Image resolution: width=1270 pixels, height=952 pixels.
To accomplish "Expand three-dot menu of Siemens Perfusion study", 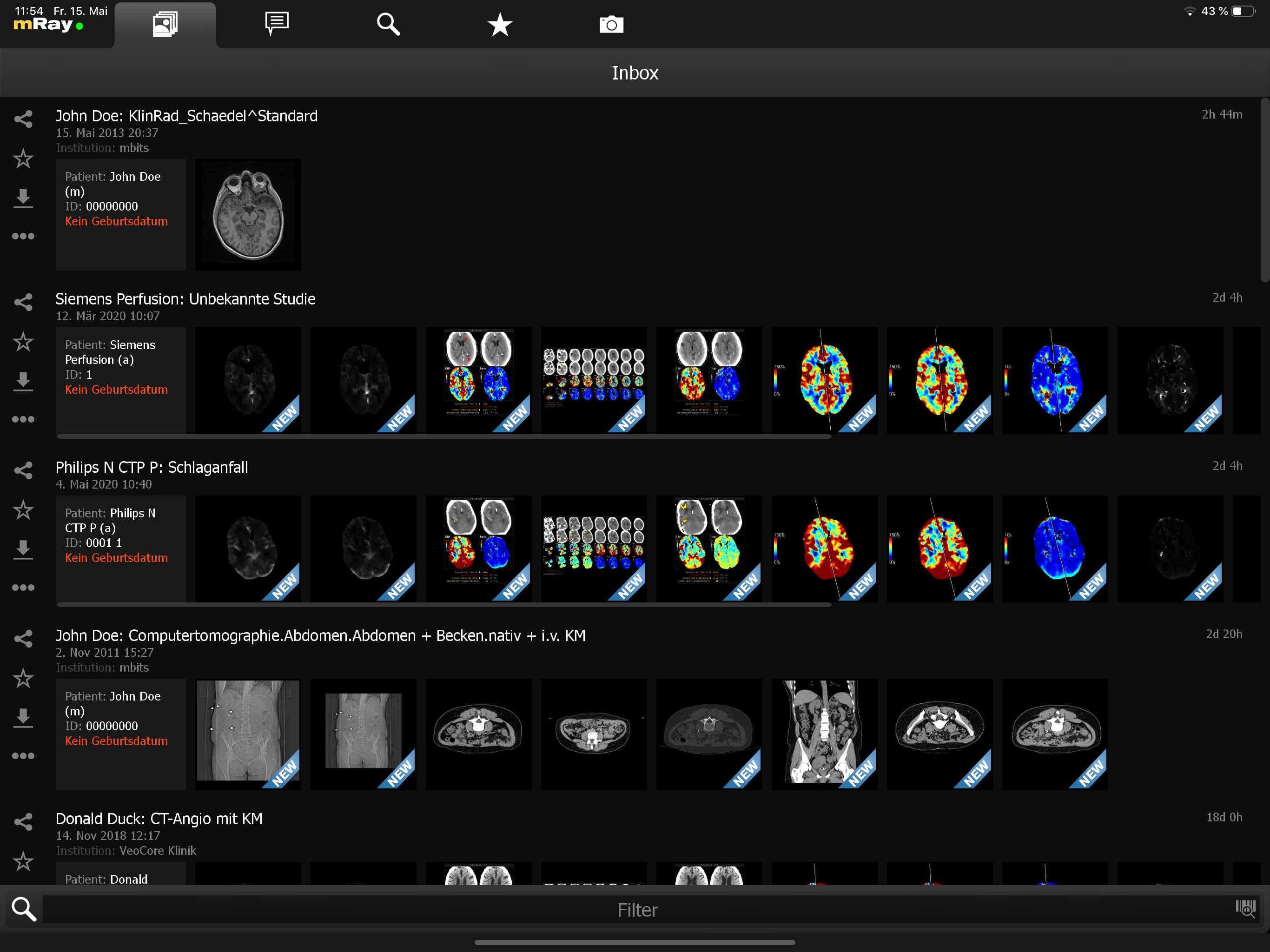I will [x=23, y=419].
